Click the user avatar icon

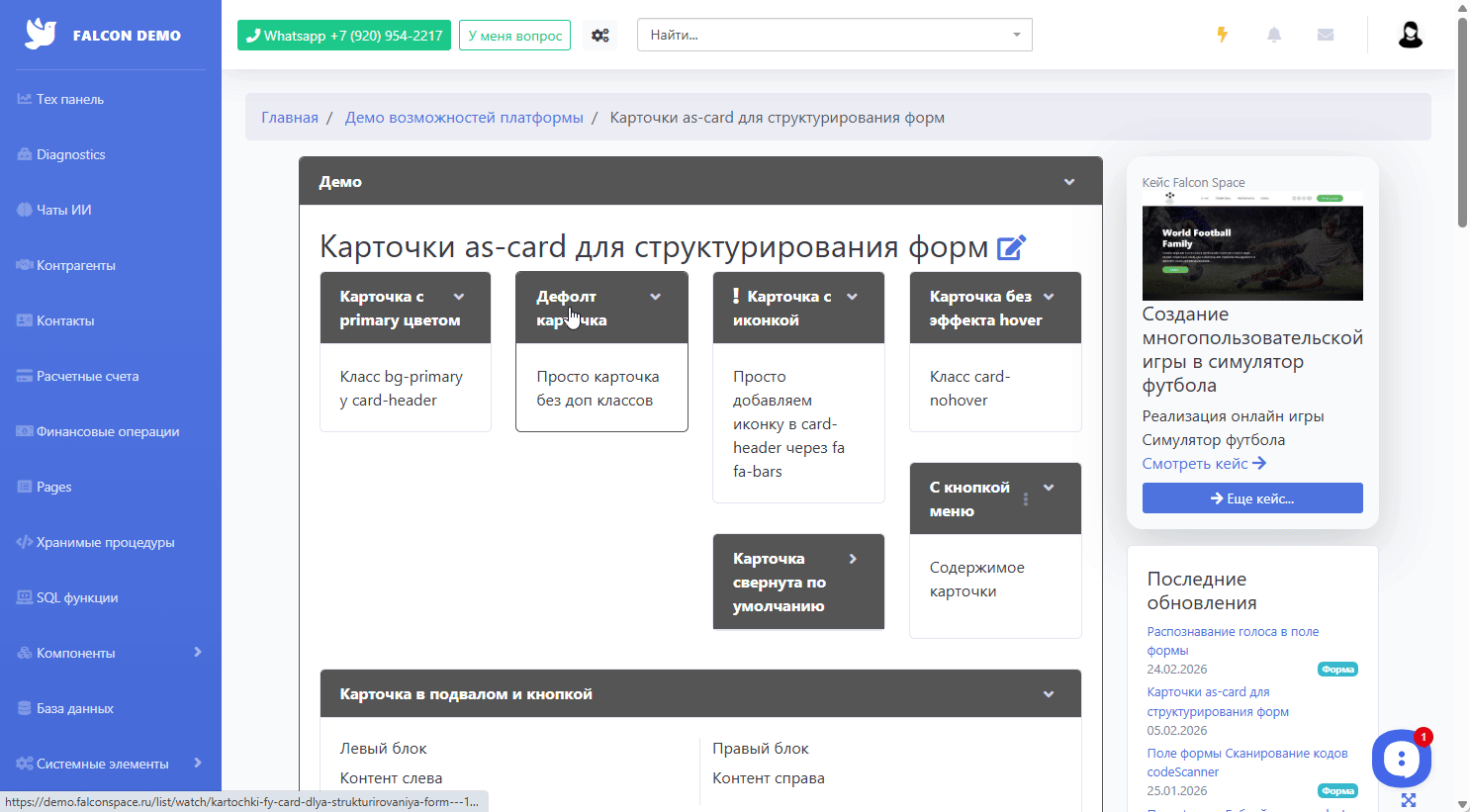(1410, 35)
